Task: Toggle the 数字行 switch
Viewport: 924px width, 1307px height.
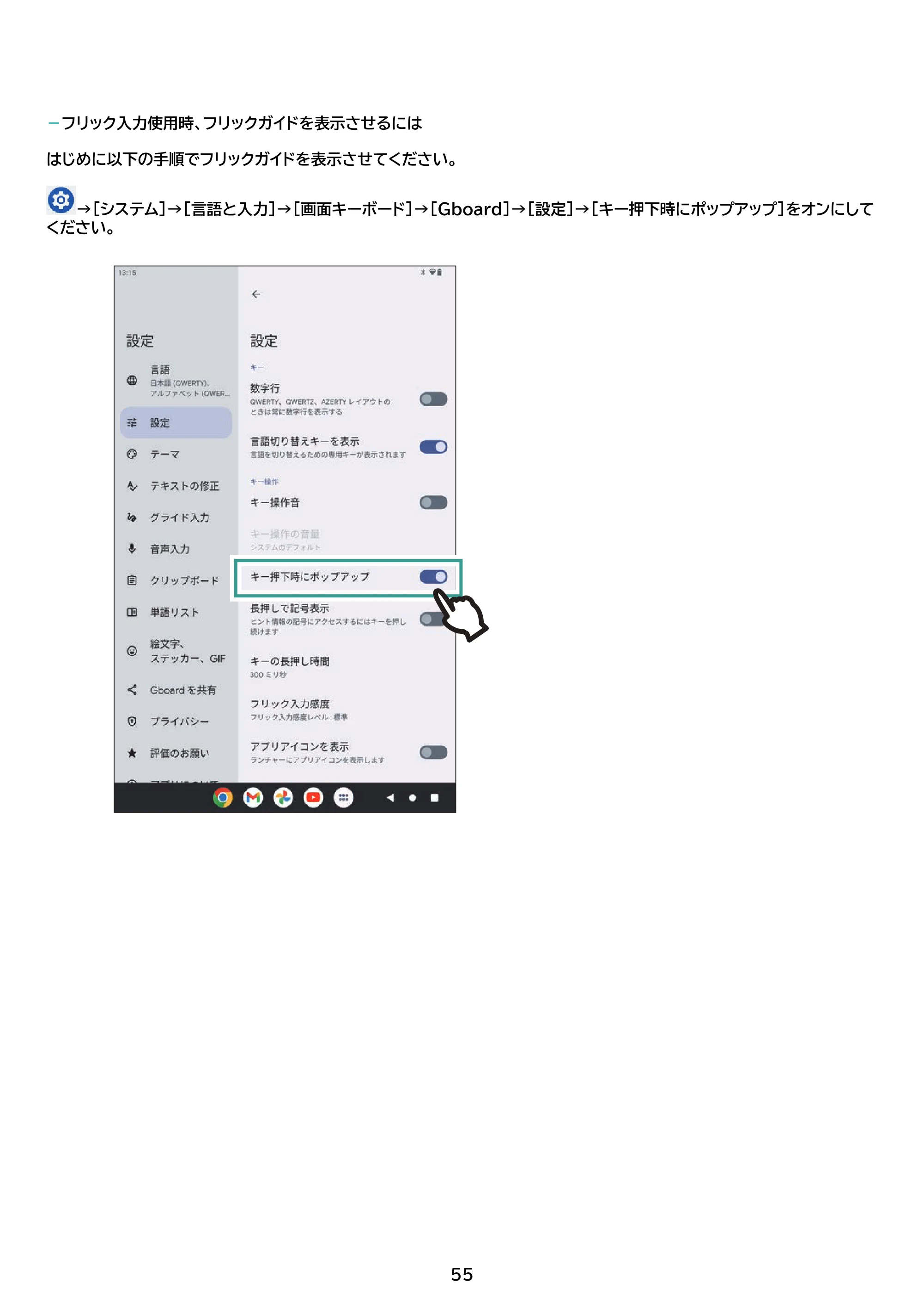Action: coord(433,399)
